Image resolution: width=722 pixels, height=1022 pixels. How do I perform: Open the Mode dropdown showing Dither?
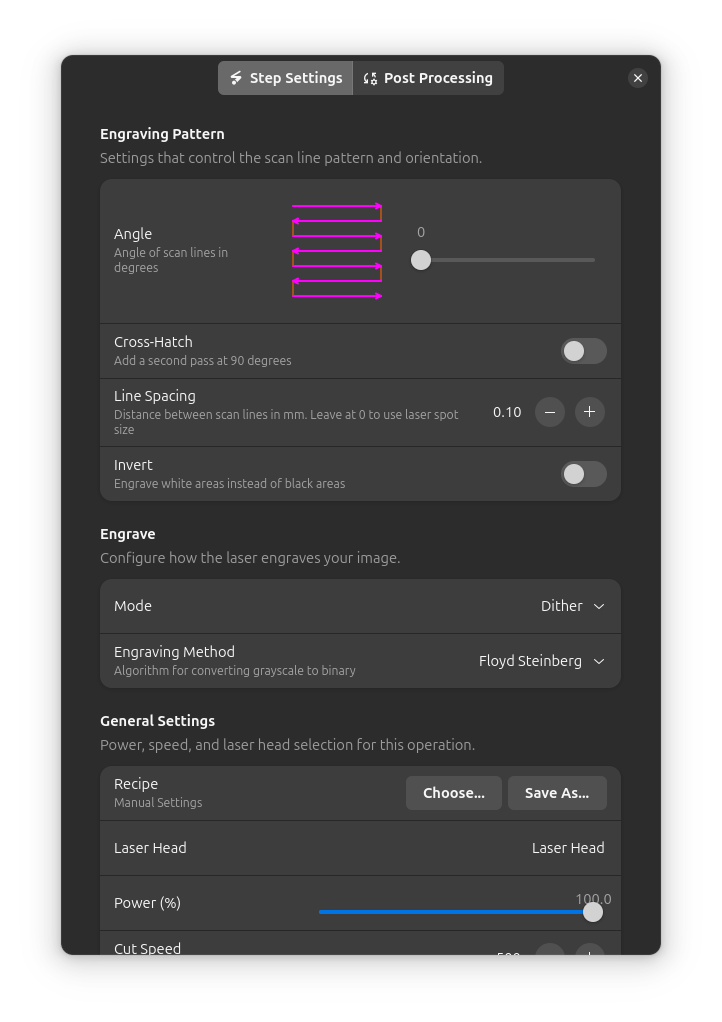click(x=572, y=606)
